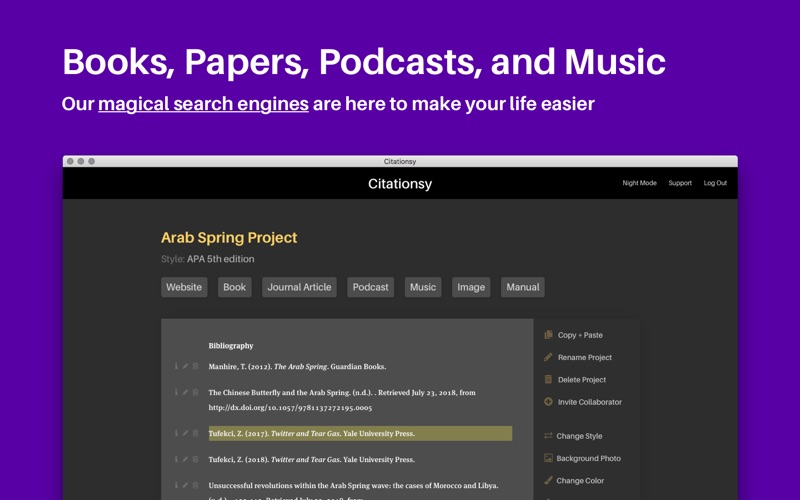
Task: Click the Tufekci 2018 citation text
Action: (312, 460)
